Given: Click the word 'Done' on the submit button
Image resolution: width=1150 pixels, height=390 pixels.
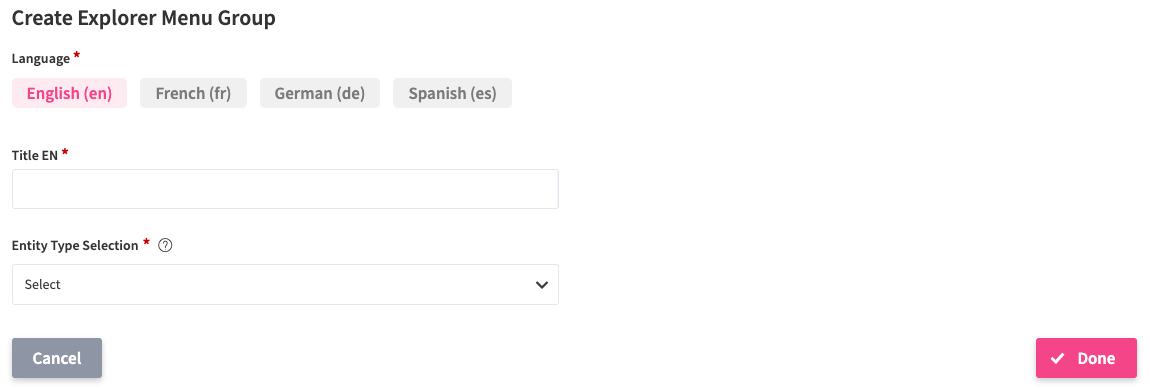Looking at the screenshot, I should (x=1096, y=358).
